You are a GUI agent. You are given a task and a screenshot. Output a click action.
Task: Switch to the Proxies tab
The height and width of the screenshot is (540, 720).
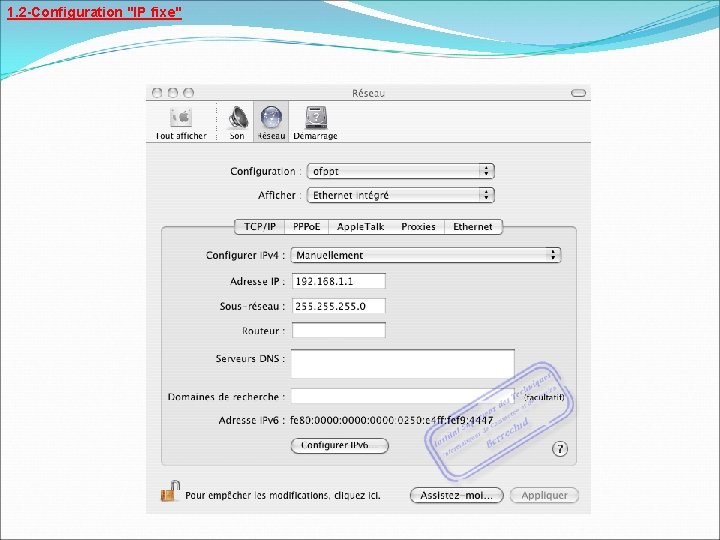(418, 227)
